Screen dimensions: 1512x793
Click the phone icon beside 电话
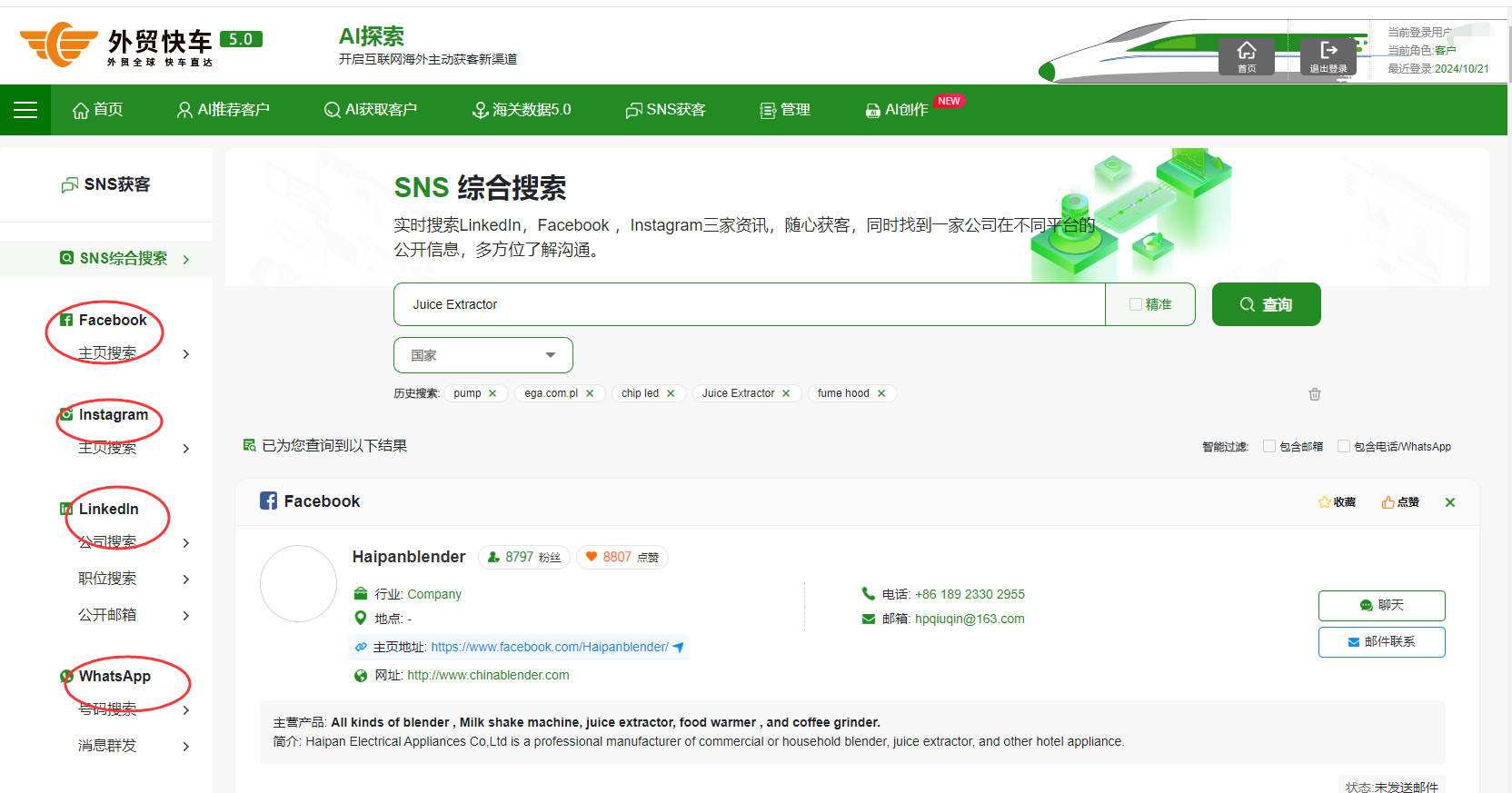click(869, 593)
